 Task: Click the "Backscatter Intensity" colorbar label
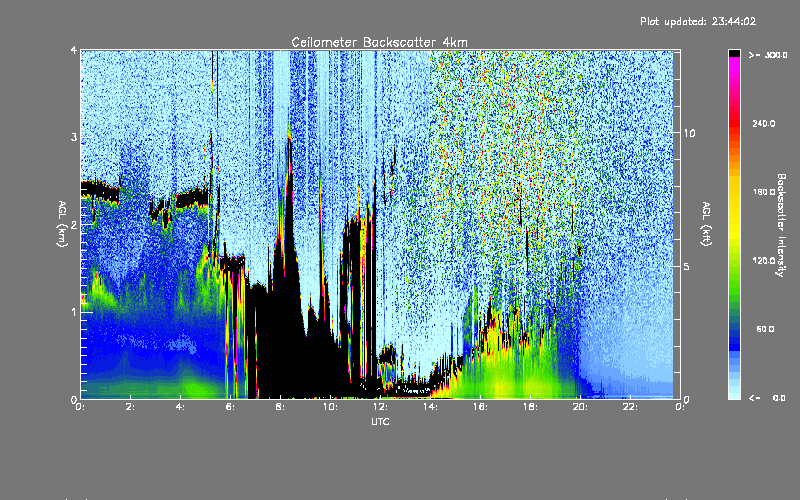point(781,225)
